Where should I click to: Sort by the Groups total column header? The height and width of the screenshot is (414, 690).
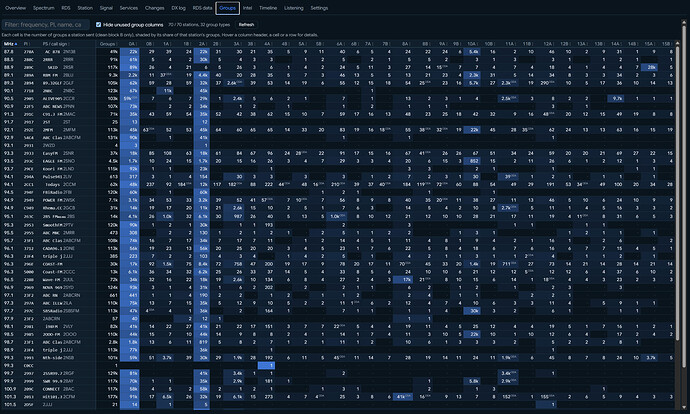coord(107,44)
